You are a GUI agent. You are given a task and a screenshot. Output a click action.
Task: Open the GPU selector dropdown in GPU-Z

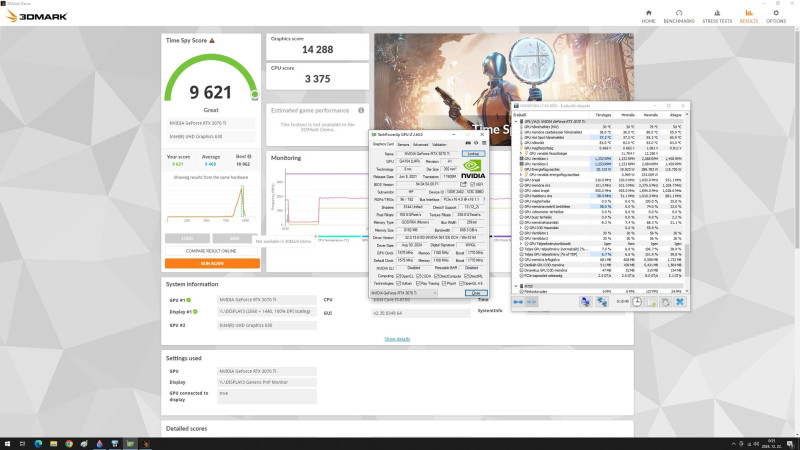coord(404,293)
